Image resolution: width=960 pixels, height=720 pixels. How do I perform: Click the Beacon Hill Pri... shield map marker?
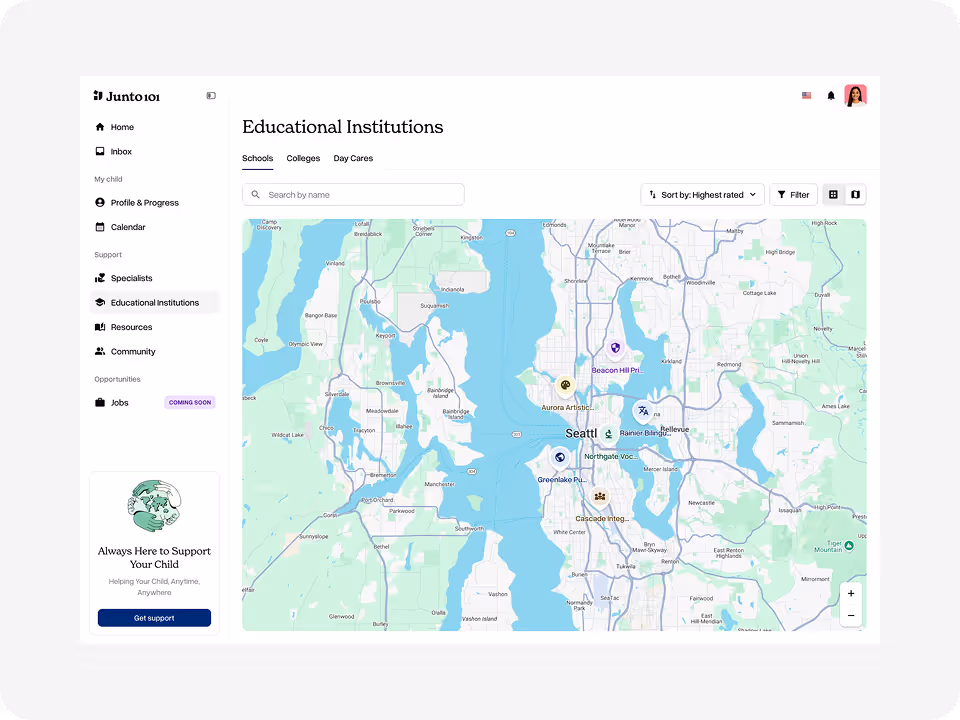click(615, 348)
